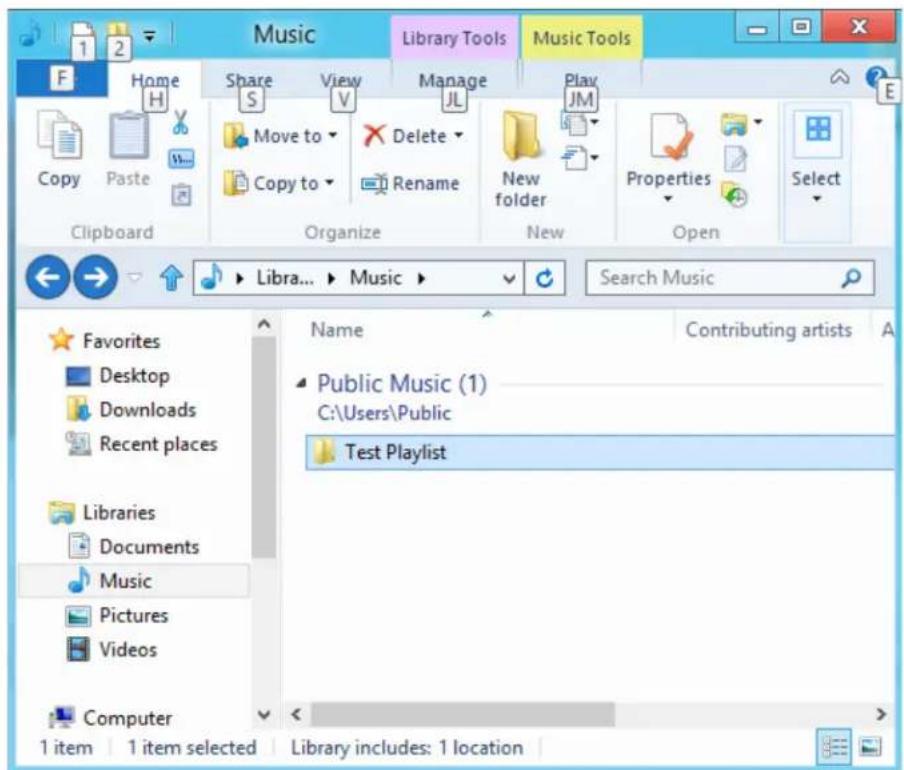Screen dimensions: 904x770
Task: Open Customize Quick Access Toolbar dropdown
Action: click(149, 36)
